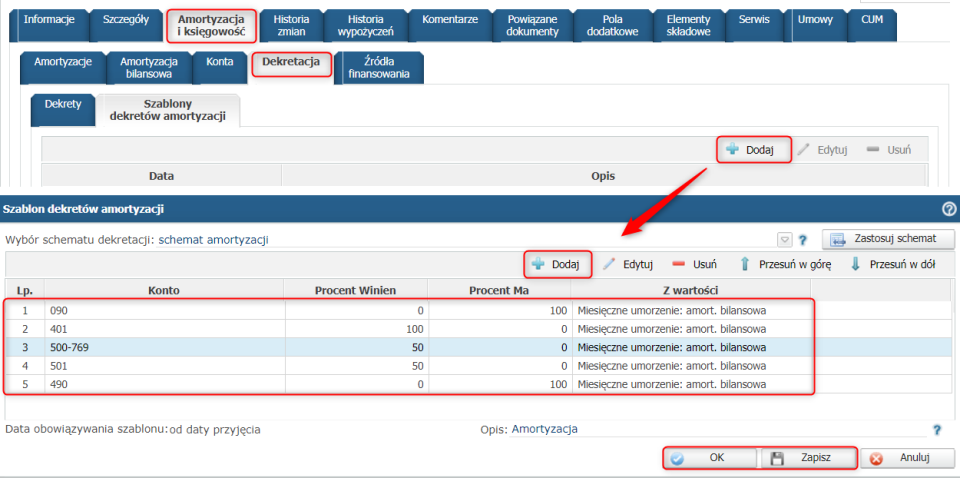
Task: Click Zastosuj schemat button
Action: 888,239
